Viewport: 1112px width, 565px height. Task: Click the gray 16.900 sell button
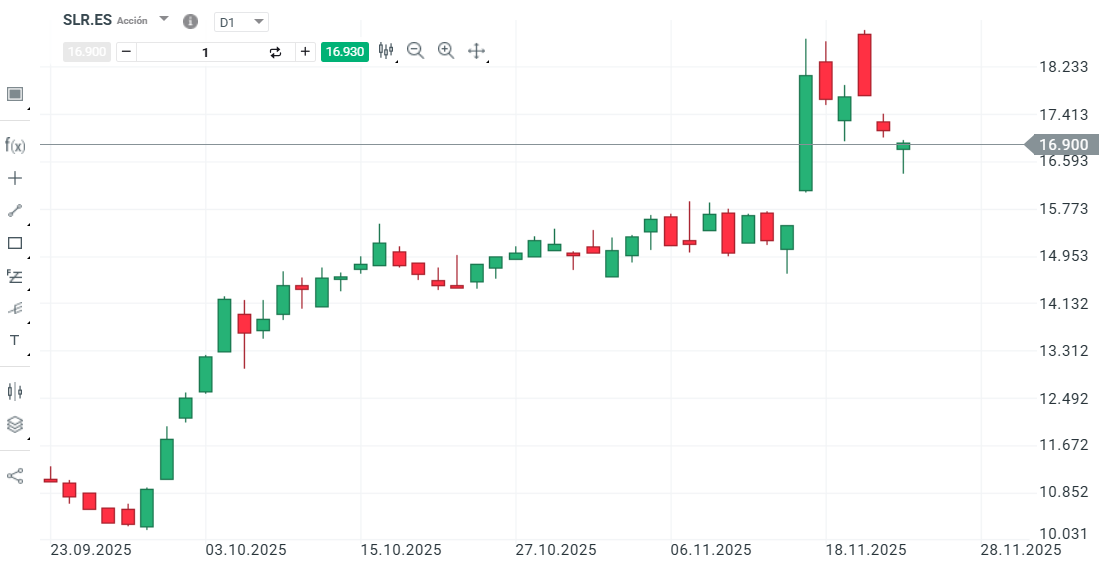point(86,51)
